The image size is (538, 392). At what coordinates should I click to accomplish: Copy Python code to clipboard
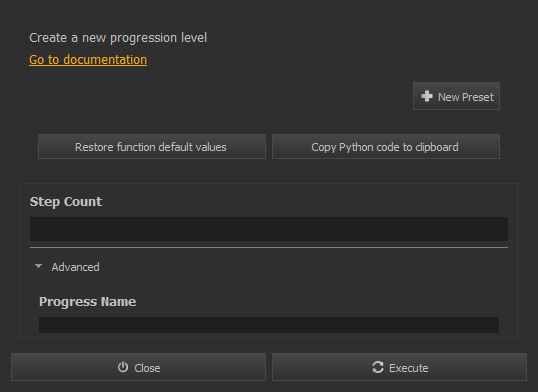tap(386, 147)
